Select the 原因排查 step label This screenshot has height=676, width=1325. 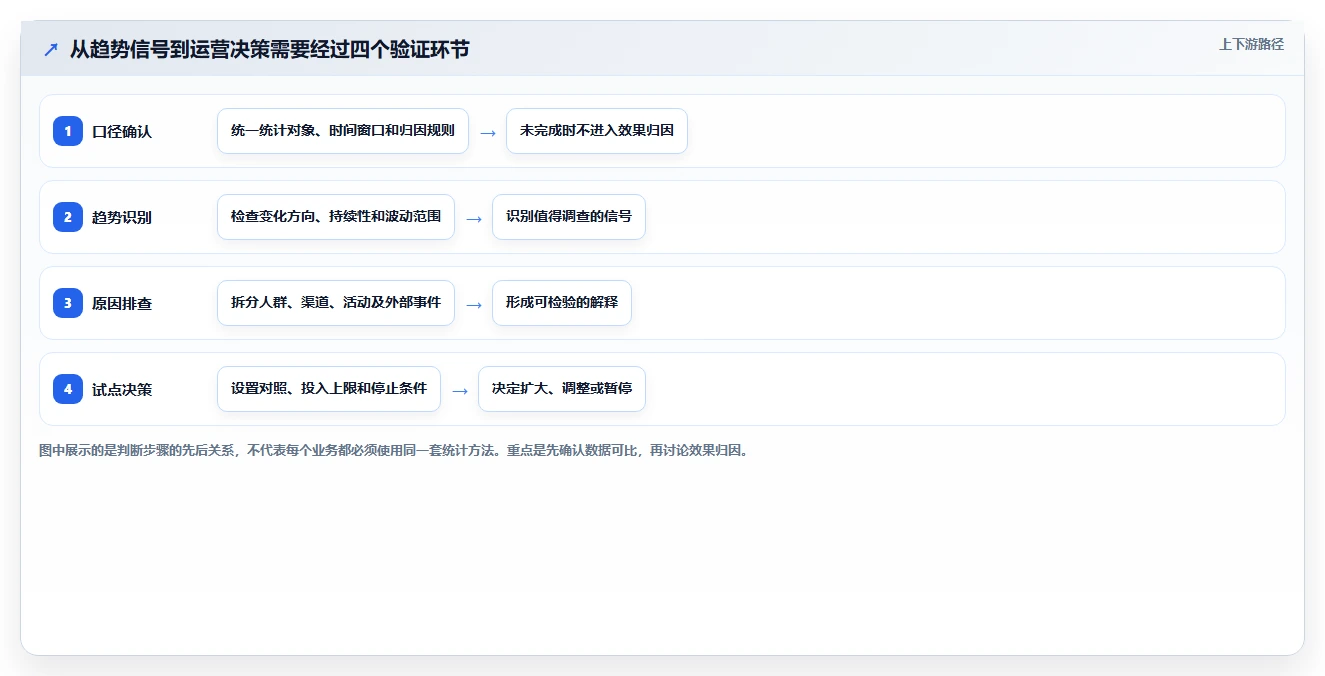pyautogui.click(x=122, y=303)
